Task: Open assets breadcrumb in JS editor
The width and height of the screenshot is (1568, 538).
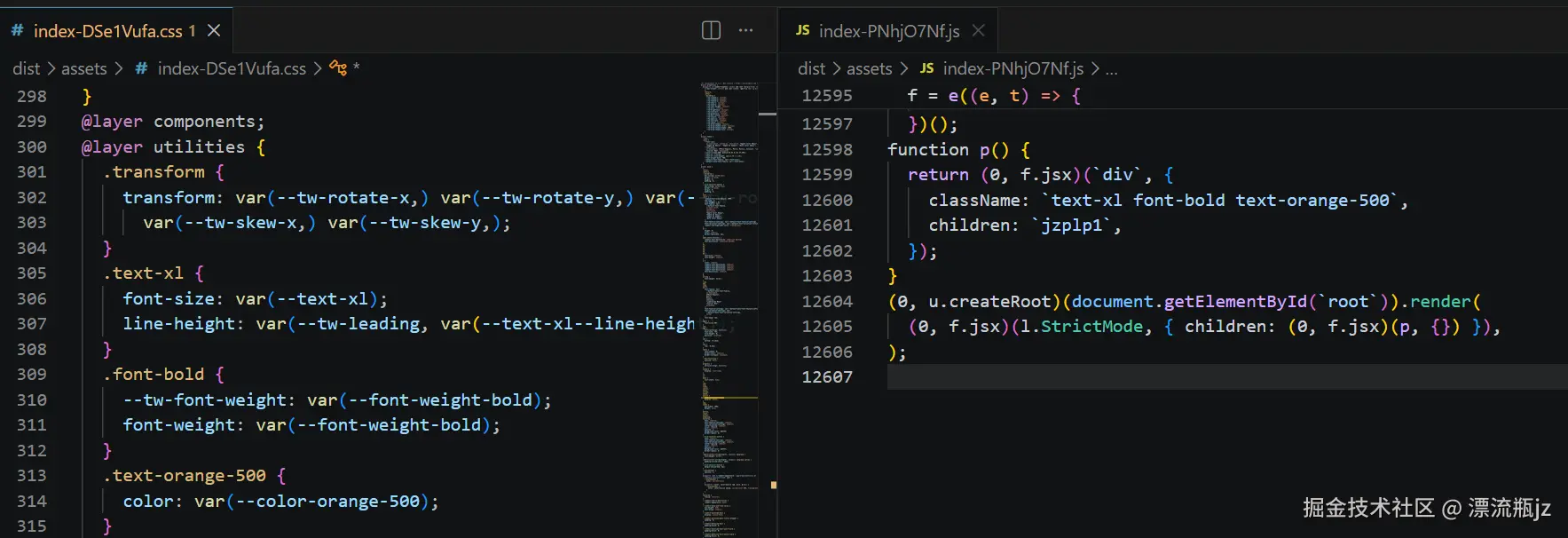Action: pos(870,68)
